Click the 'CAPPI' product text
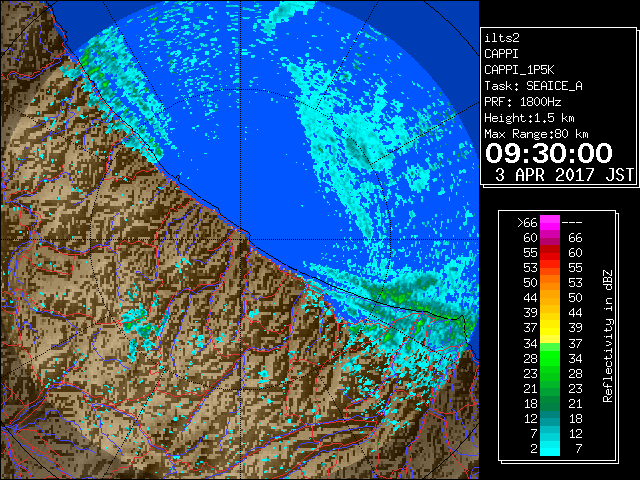The height and width of the screenshot is (480, 640). [501, 54]
